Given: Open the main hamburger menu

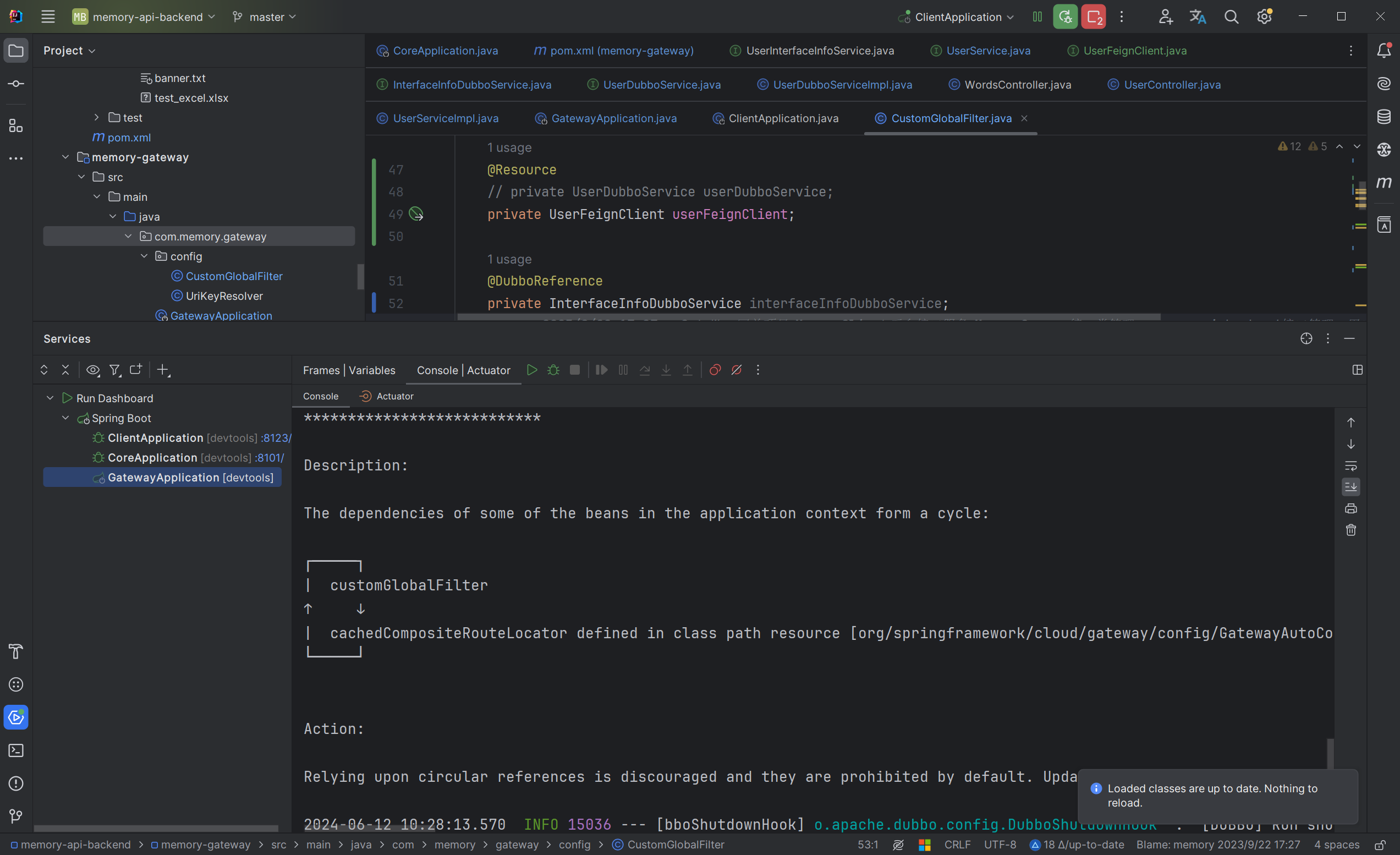Looking at the screenshot, I should [48, 17].
